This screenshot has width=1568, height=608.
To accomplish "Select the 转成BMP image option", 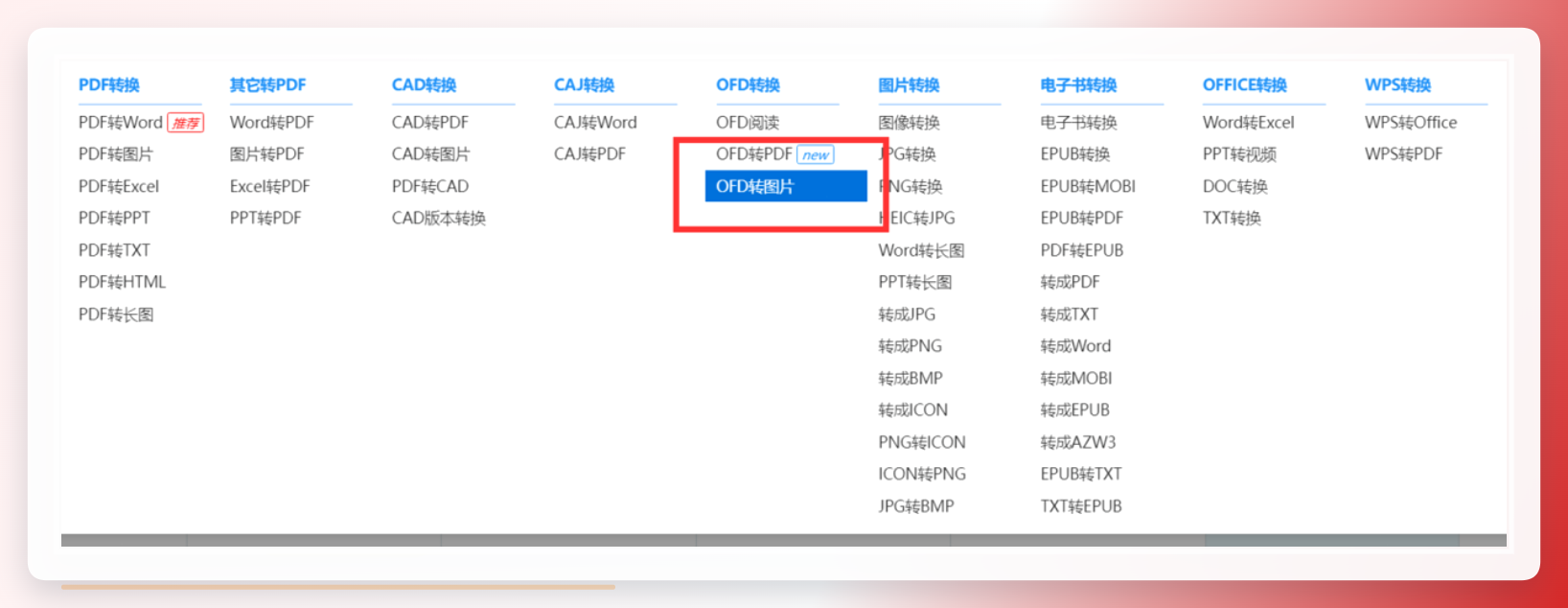I will coord(911,378).
